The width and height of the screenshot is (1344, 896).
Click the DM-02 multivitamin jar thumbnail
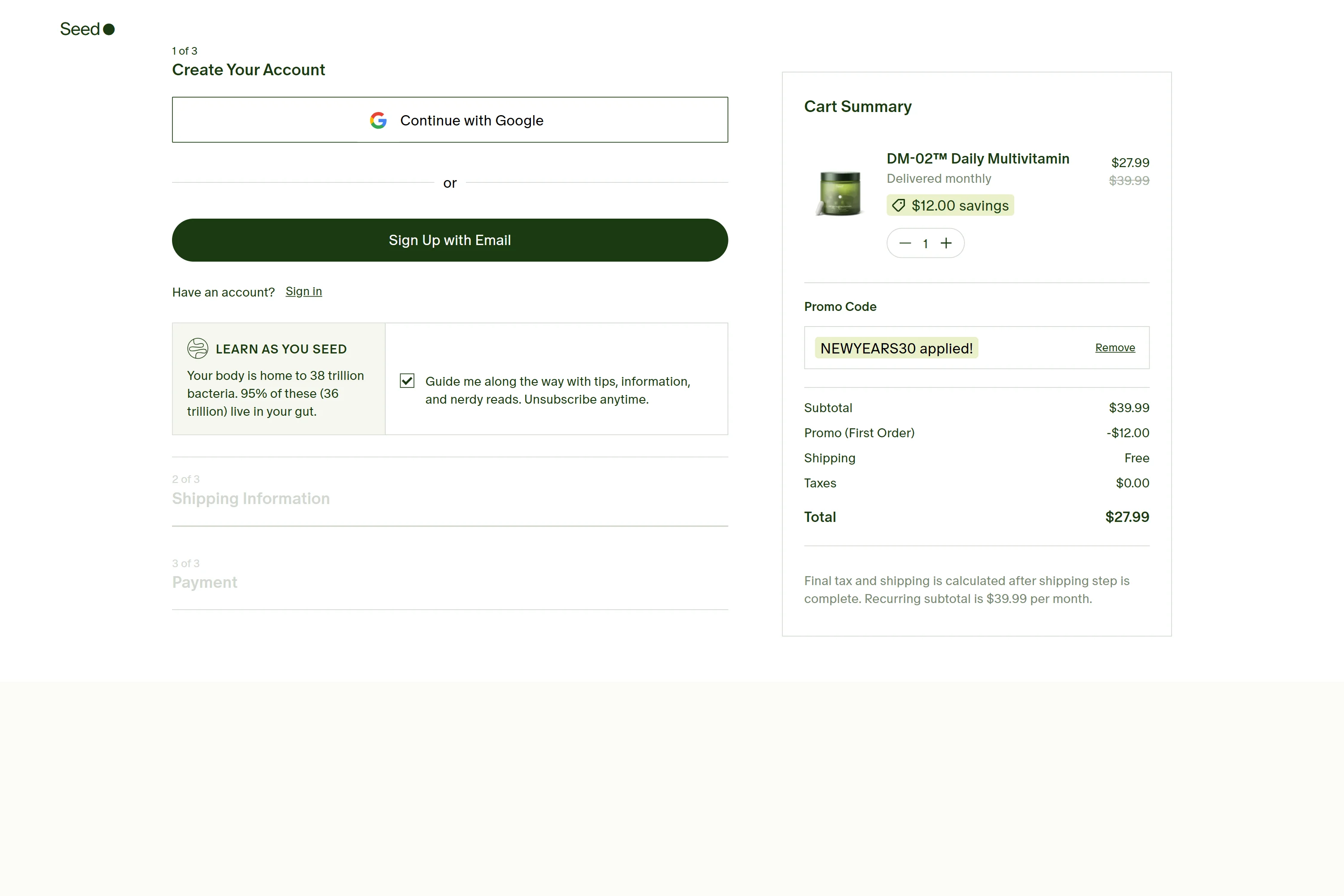[x=840, y=194]
